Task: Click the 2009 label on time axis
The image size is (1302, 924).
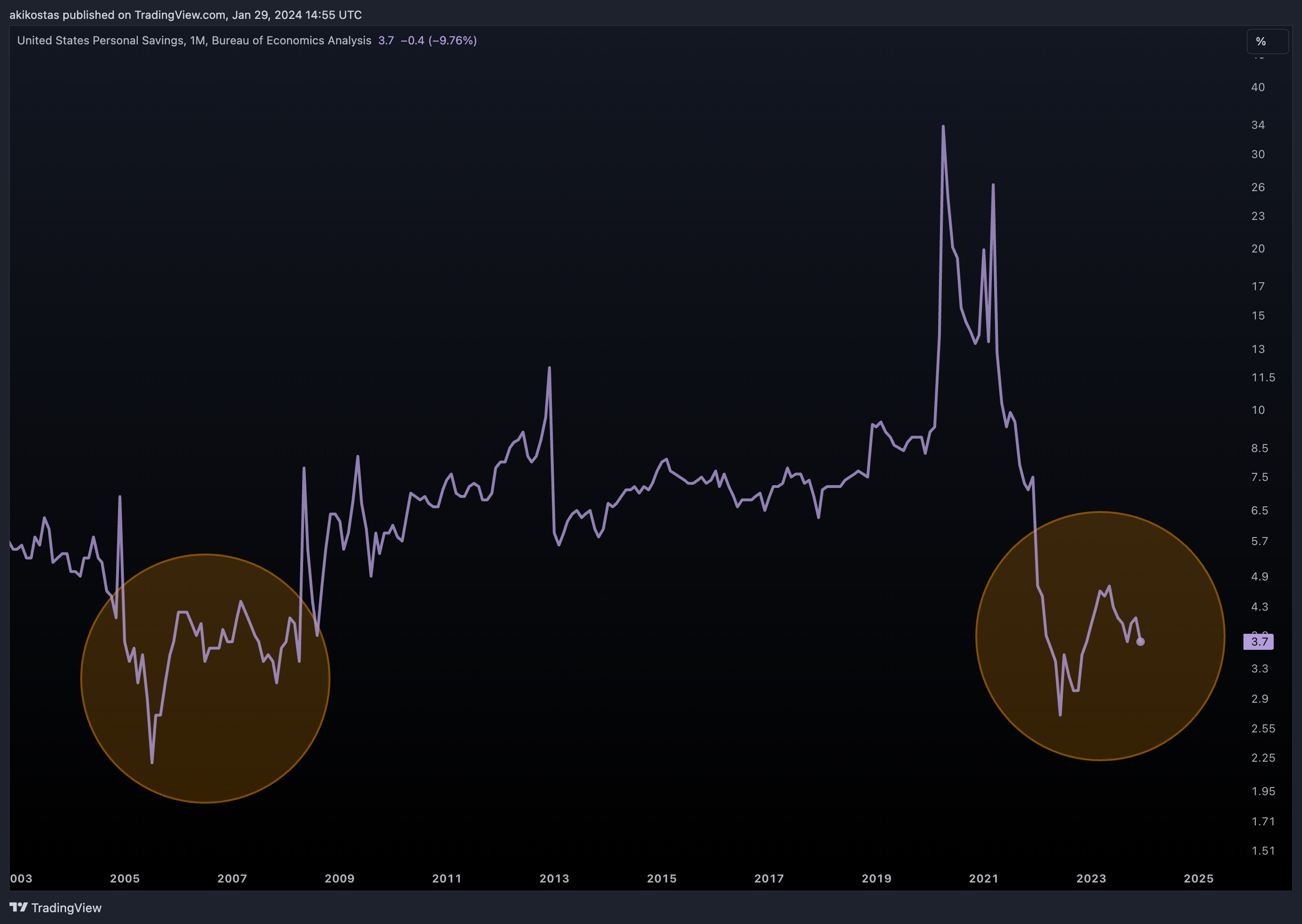Action: coord(340,879)
